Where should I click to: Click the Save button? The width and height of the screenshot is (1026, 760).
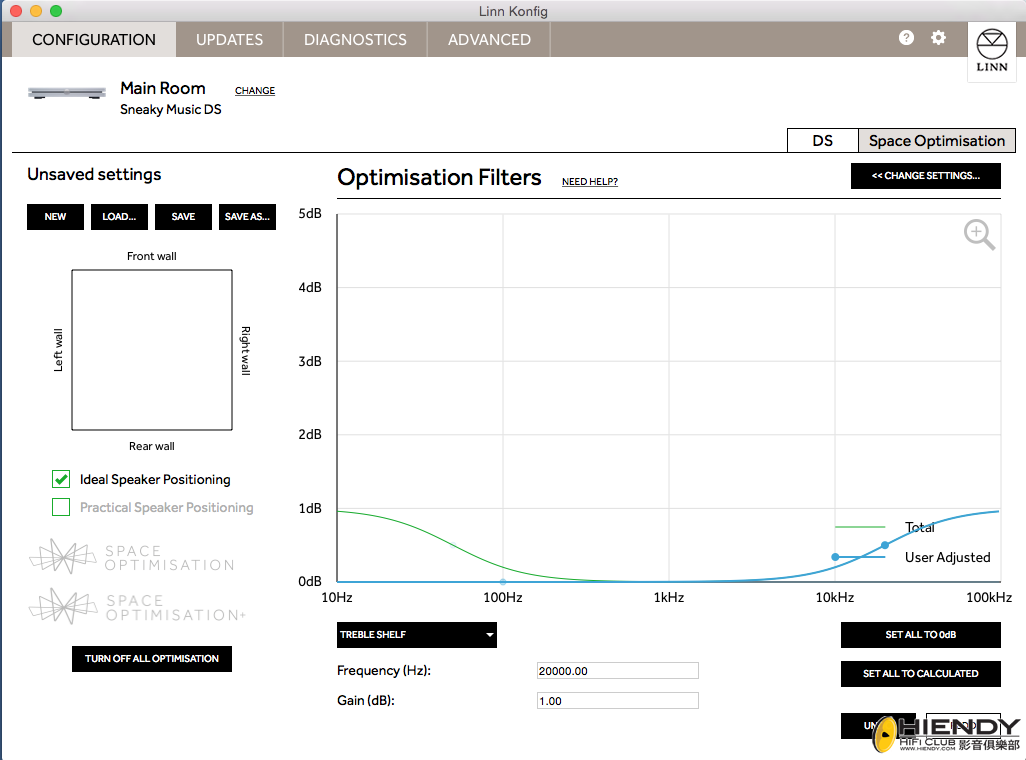point(183,217)
